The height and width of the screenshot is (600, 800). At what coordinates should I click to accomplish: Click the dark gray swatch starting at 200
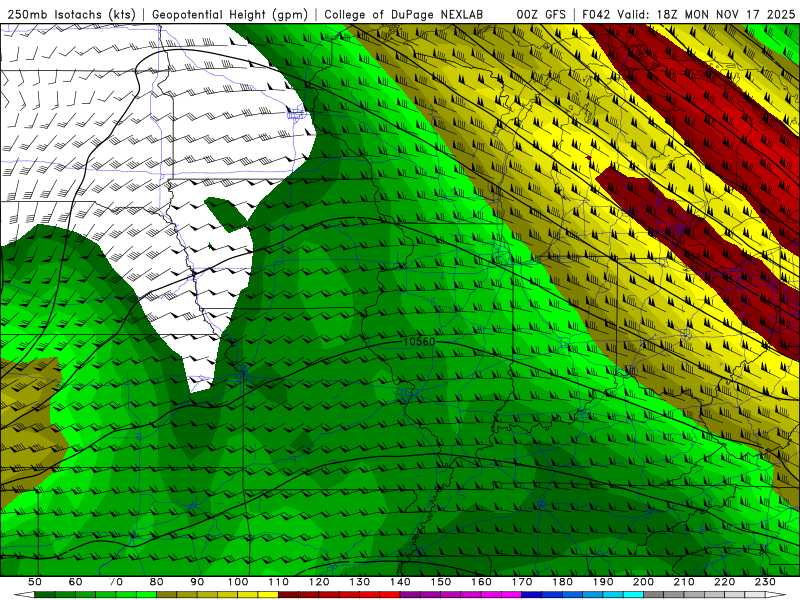[x=654, y=595]
